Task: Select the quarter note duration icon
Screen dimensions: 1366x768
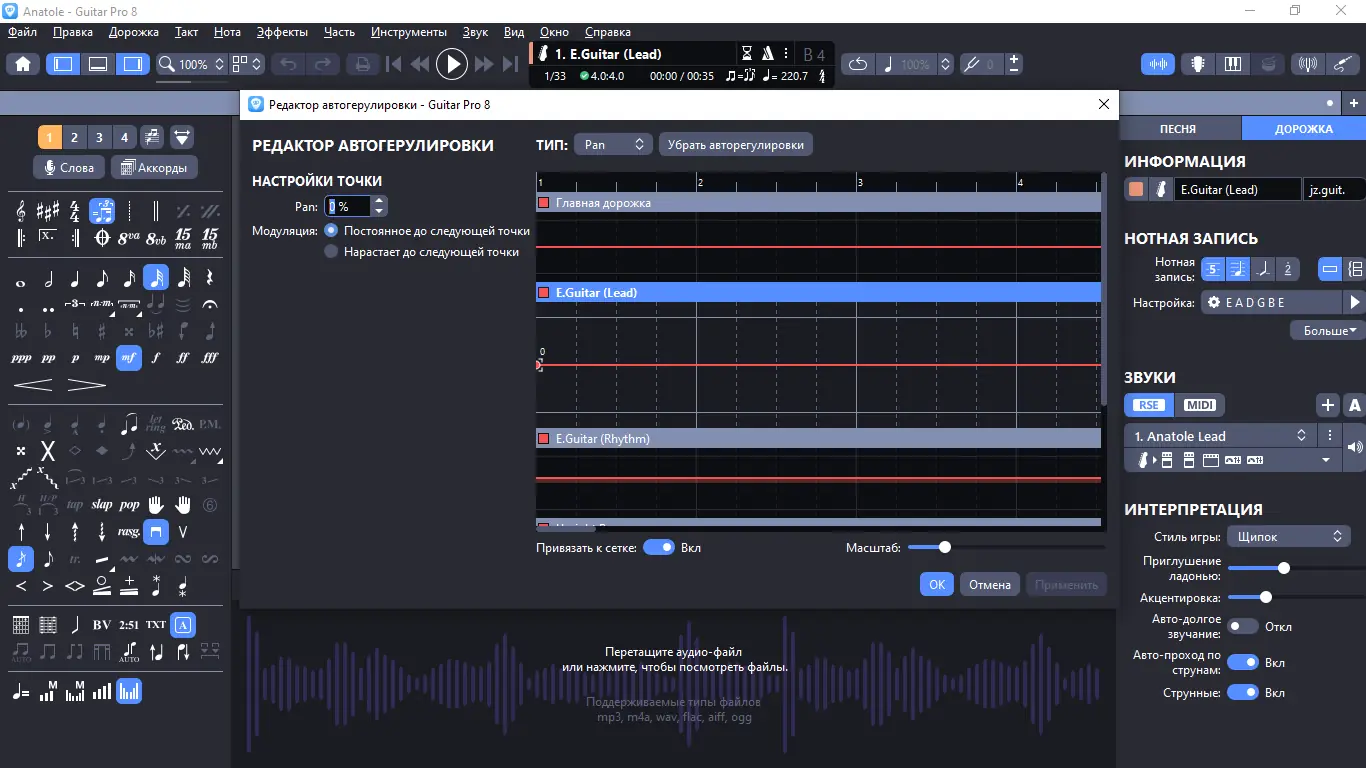Action: click(x=75, y=279)
